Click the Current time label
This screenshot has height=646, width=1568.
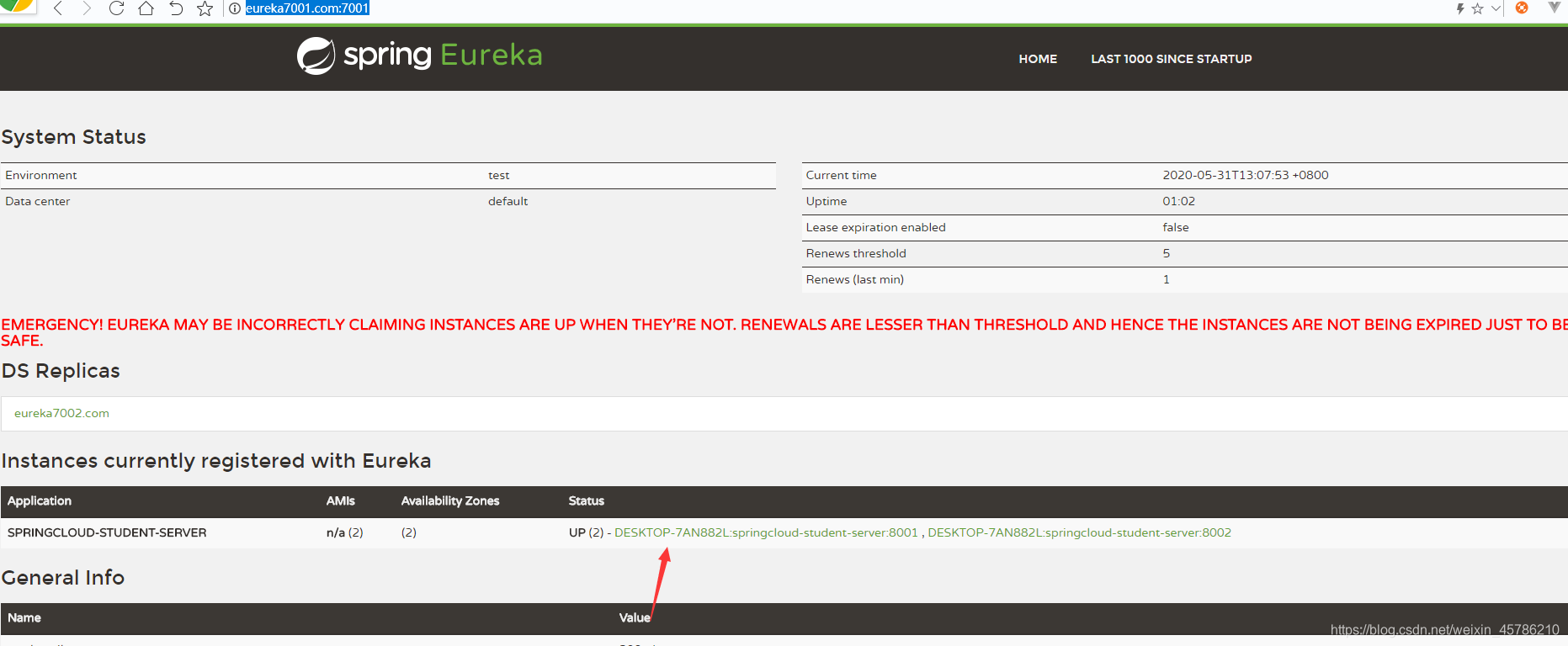pyautogui.click(x=842, y=175)
